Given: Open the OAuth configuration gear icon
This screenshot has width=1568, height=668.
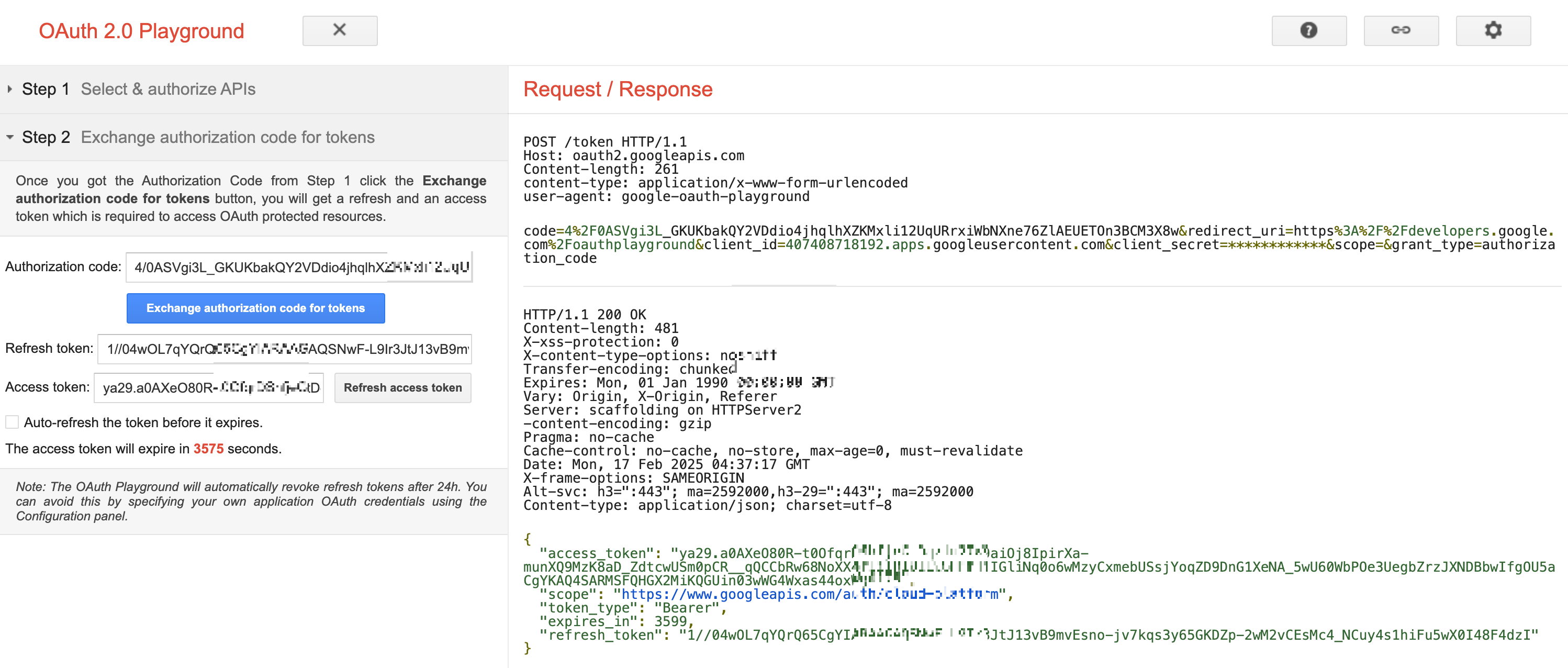Looking at the screenshot, I should (x=1493, y=30).
